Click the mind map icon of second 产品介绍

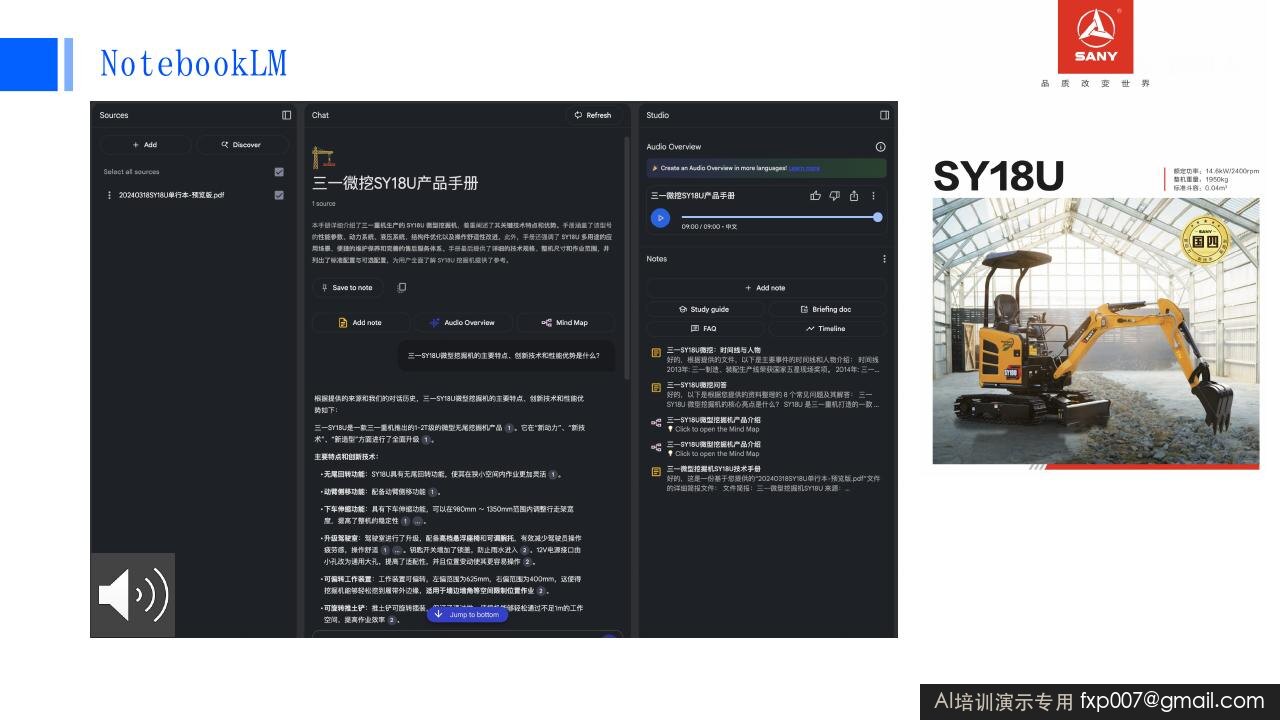(656, 446)
